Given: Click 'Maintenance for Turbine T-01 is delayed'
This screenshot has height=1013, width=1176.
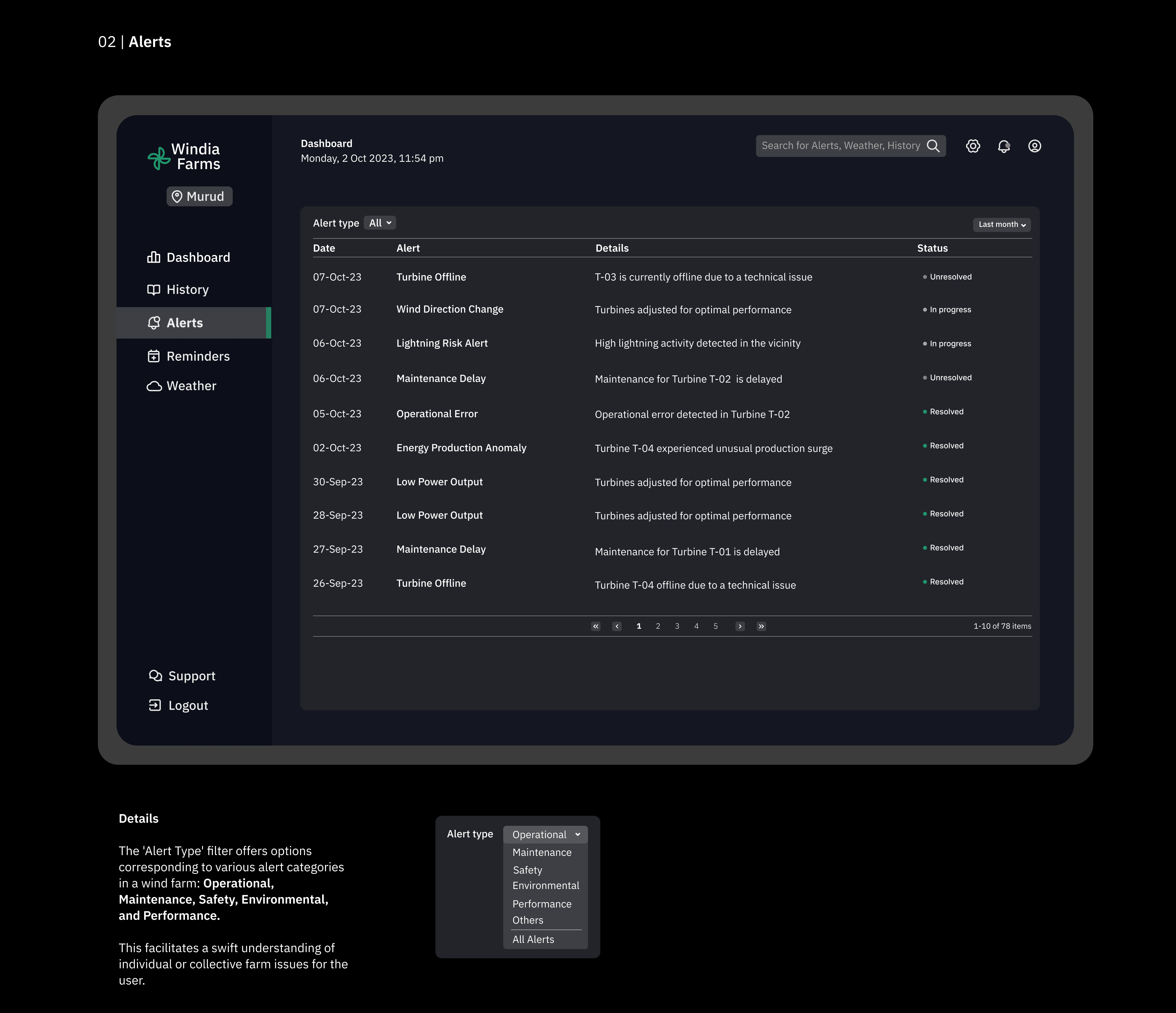Looking at the screenshot, I should point(687,551).
